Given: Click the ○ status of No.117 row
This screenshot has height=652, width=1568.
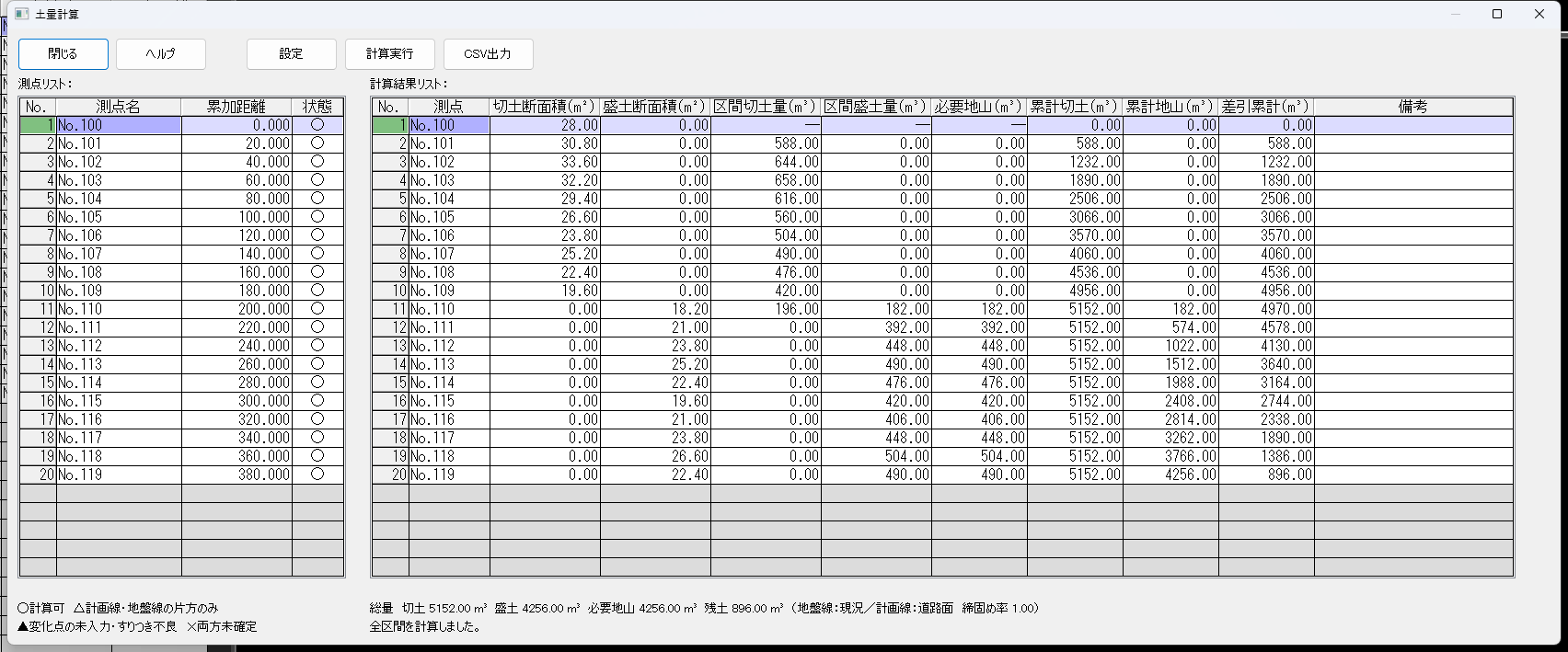Looking at the screenshot, I should 317,438.
